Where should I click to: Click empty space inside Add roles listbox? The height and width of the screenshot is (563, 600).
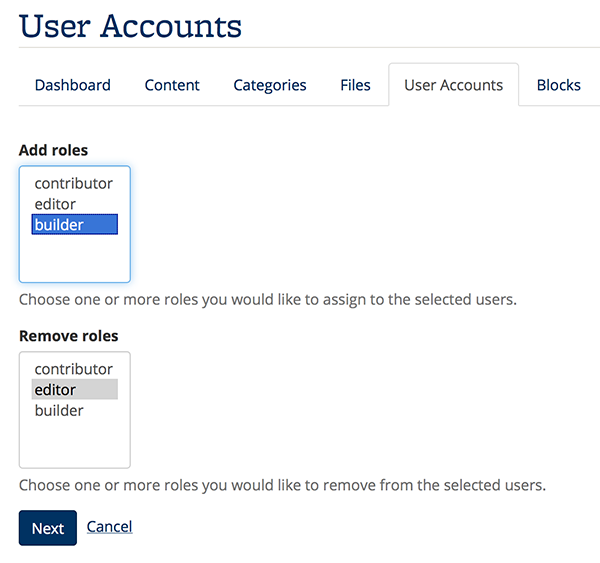75,258
